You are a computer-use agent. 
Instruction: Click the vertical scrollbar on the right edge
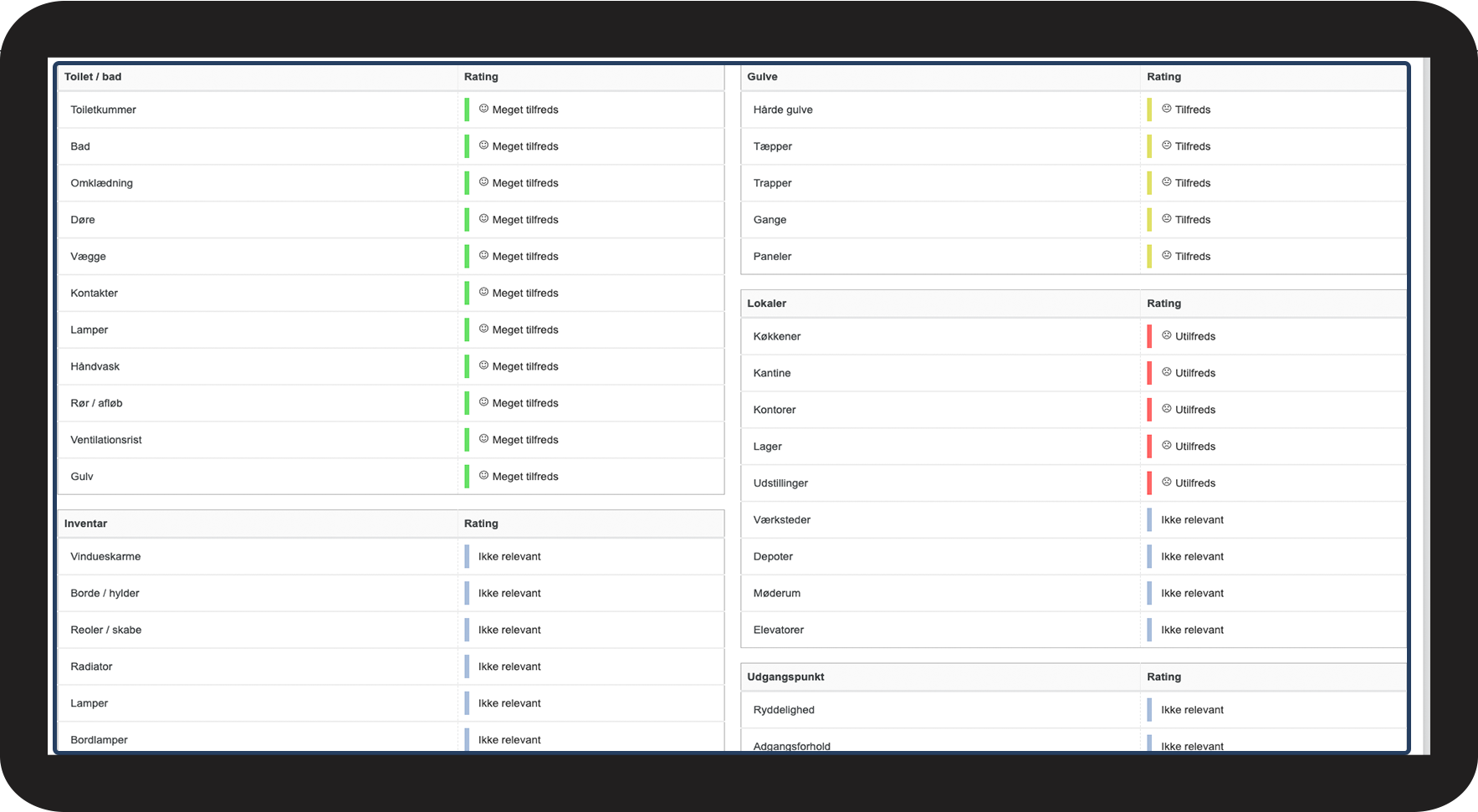1426,406
